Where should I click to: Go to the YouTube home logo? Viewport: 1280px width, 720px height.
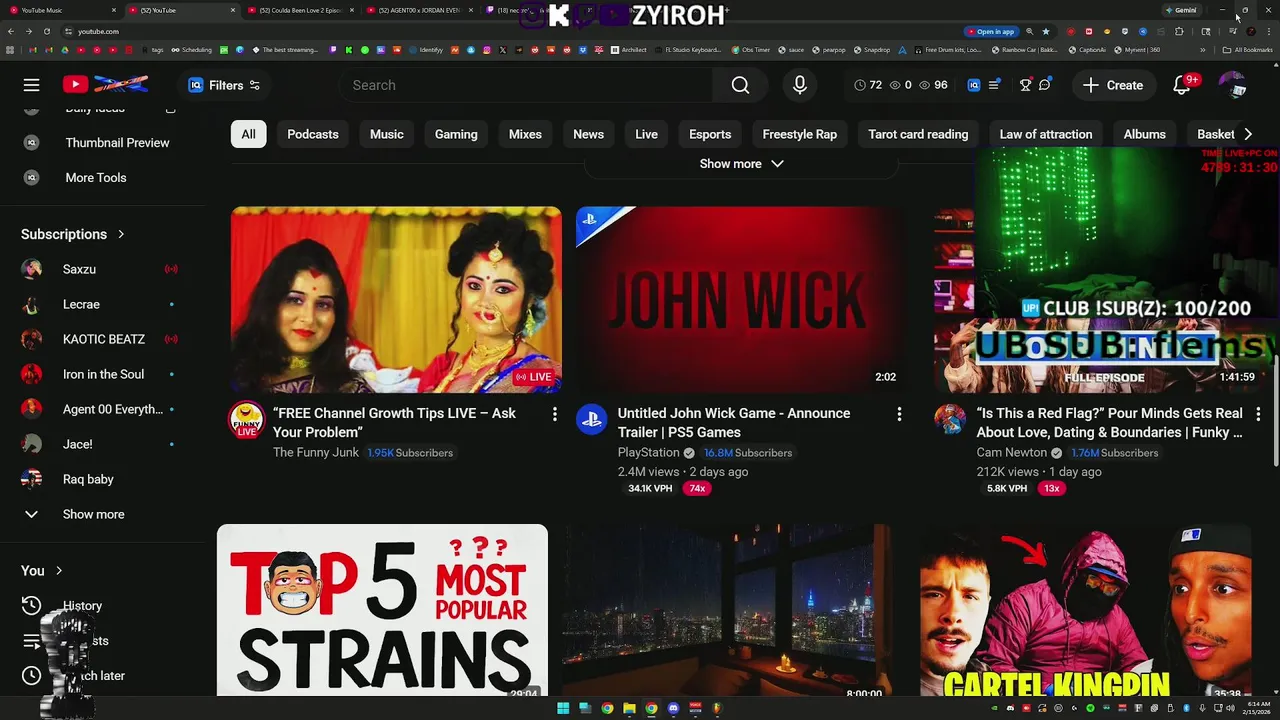click(105, 85)
